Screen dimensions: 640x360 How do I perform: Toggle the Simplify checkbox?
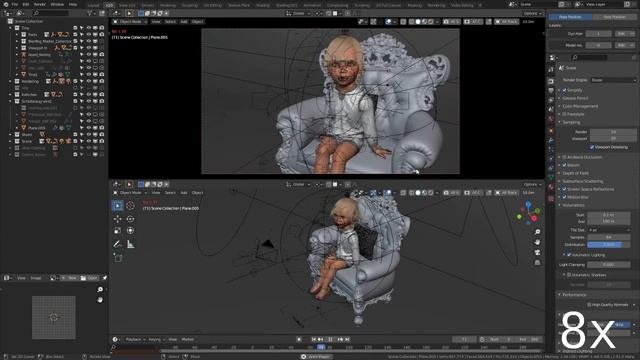564,90
